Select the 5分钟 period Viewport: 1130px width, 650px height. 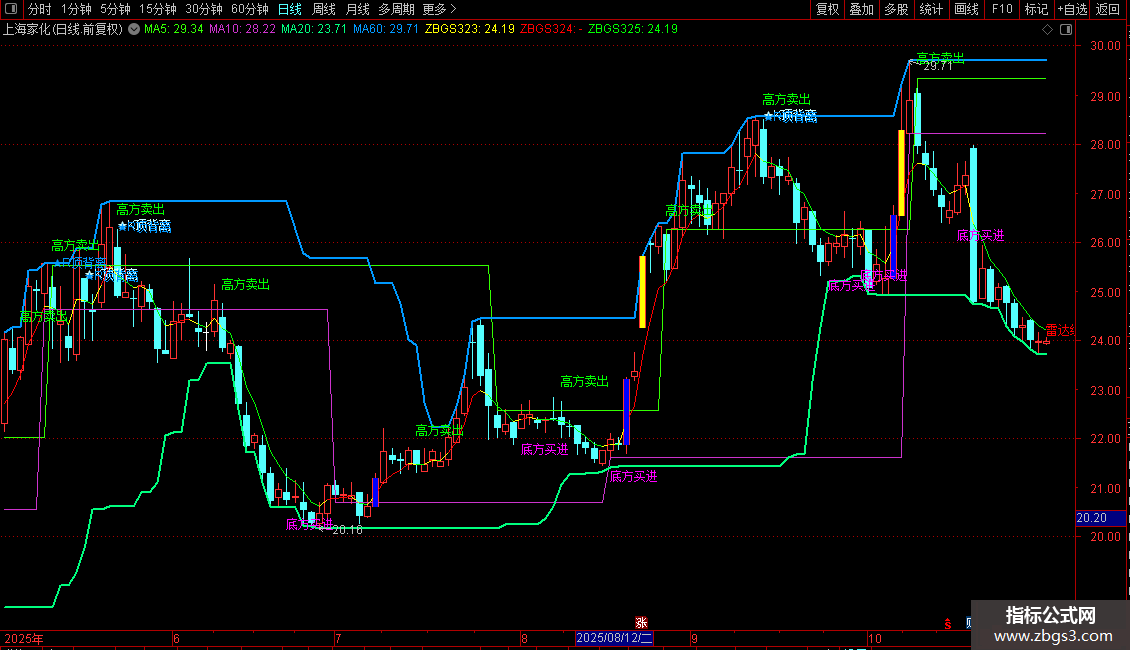[115, 9]
